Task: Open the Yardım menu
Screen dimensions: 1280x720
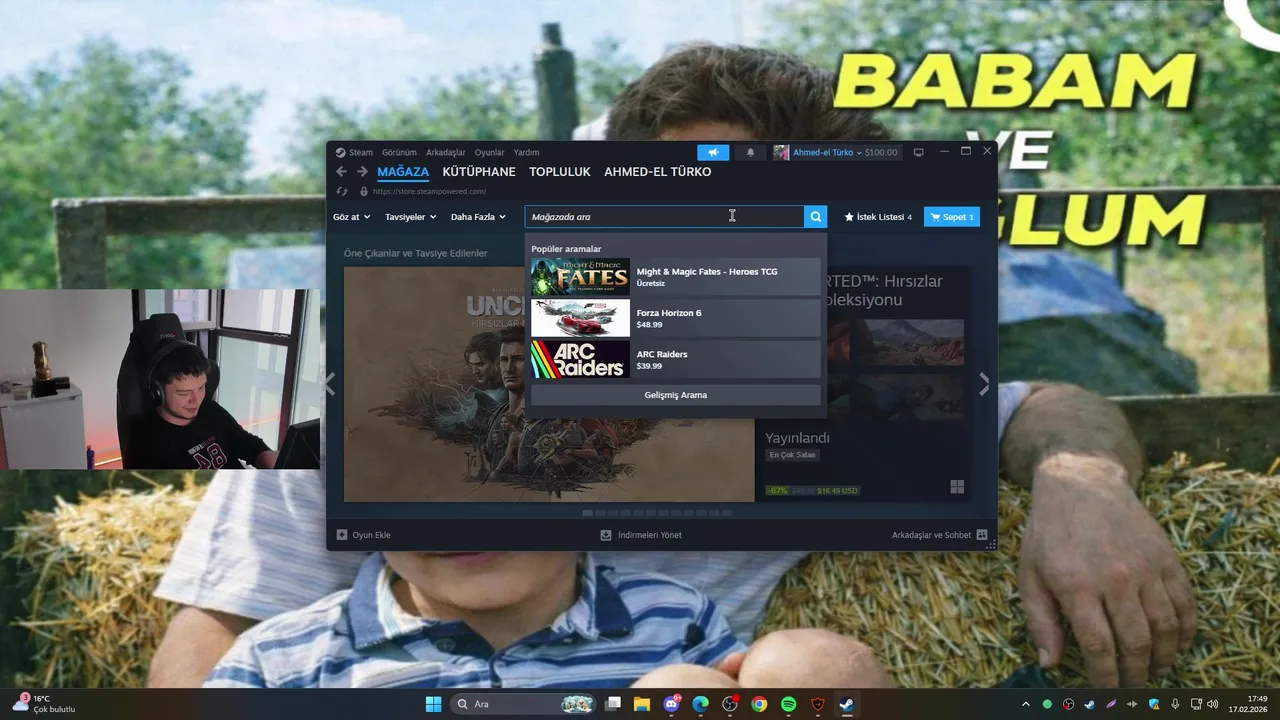Action: pos(526,153)
